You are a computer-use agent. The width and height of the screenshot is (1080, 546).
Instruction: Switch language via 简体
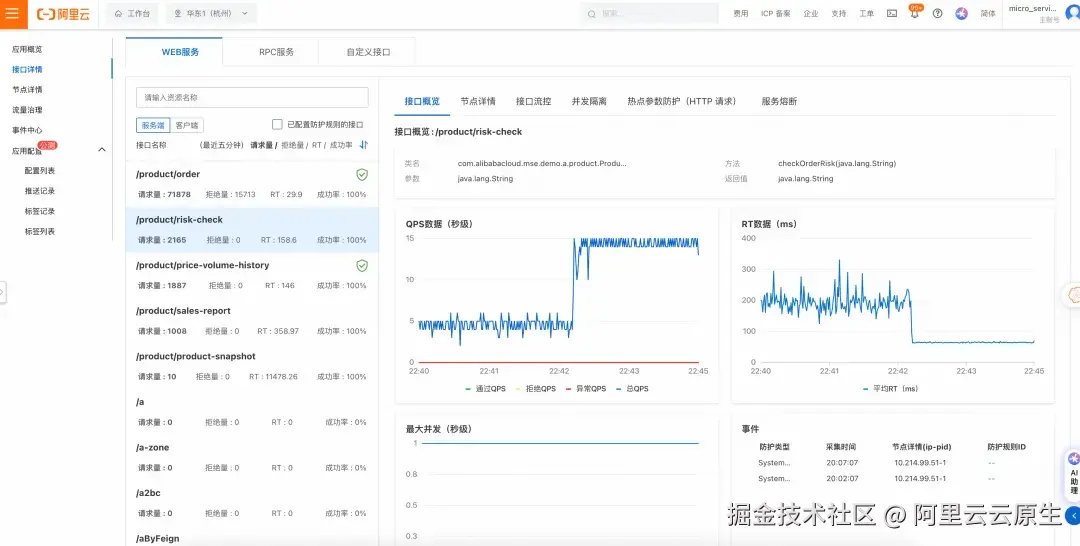point(988,14)
